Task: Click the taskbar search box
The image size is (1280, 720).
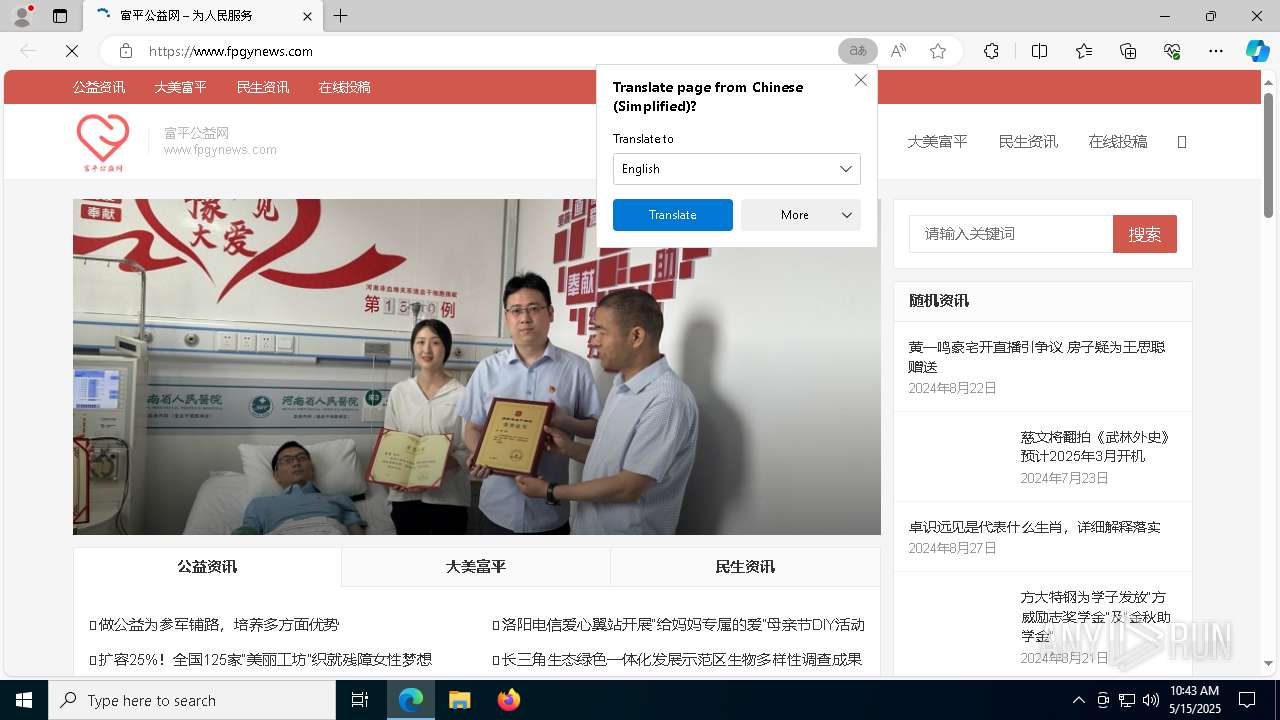Action: point(192,700)
